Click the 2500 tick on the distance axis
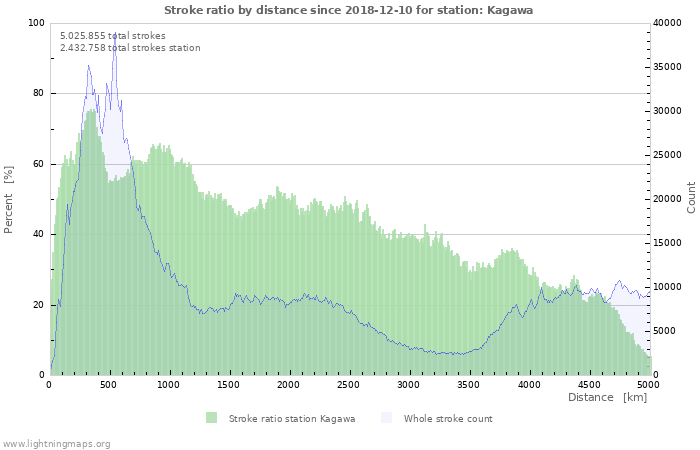 click(x=349, y=384)
